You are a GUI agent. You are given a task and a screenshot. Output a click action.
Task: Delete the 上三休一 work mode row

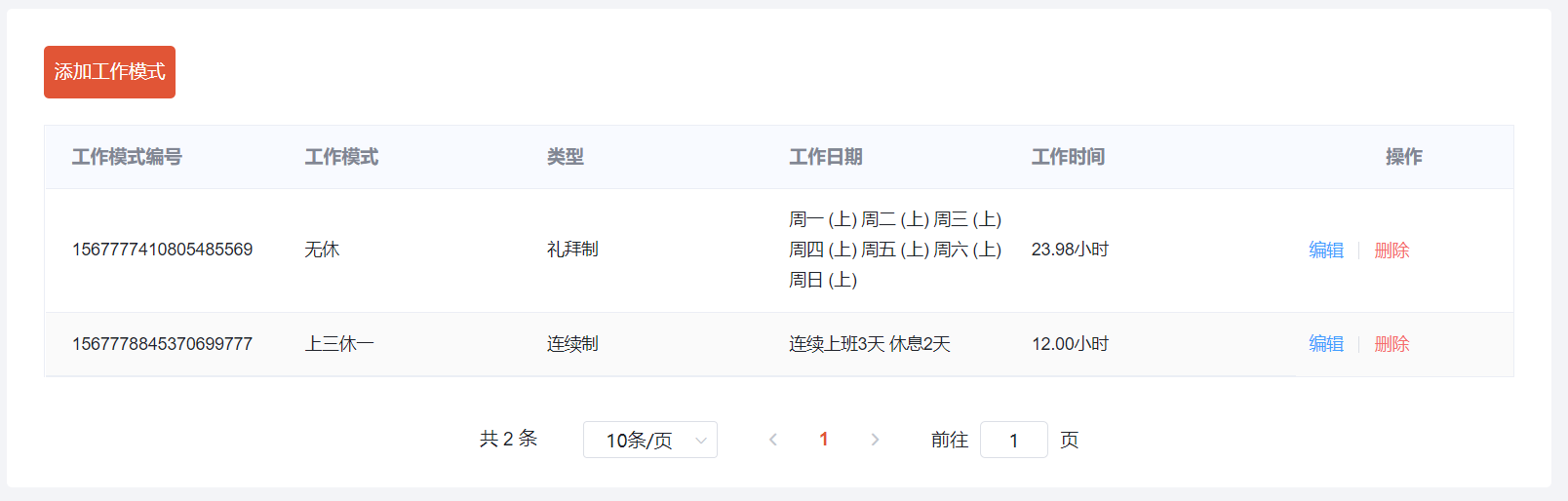[1392, 344]
